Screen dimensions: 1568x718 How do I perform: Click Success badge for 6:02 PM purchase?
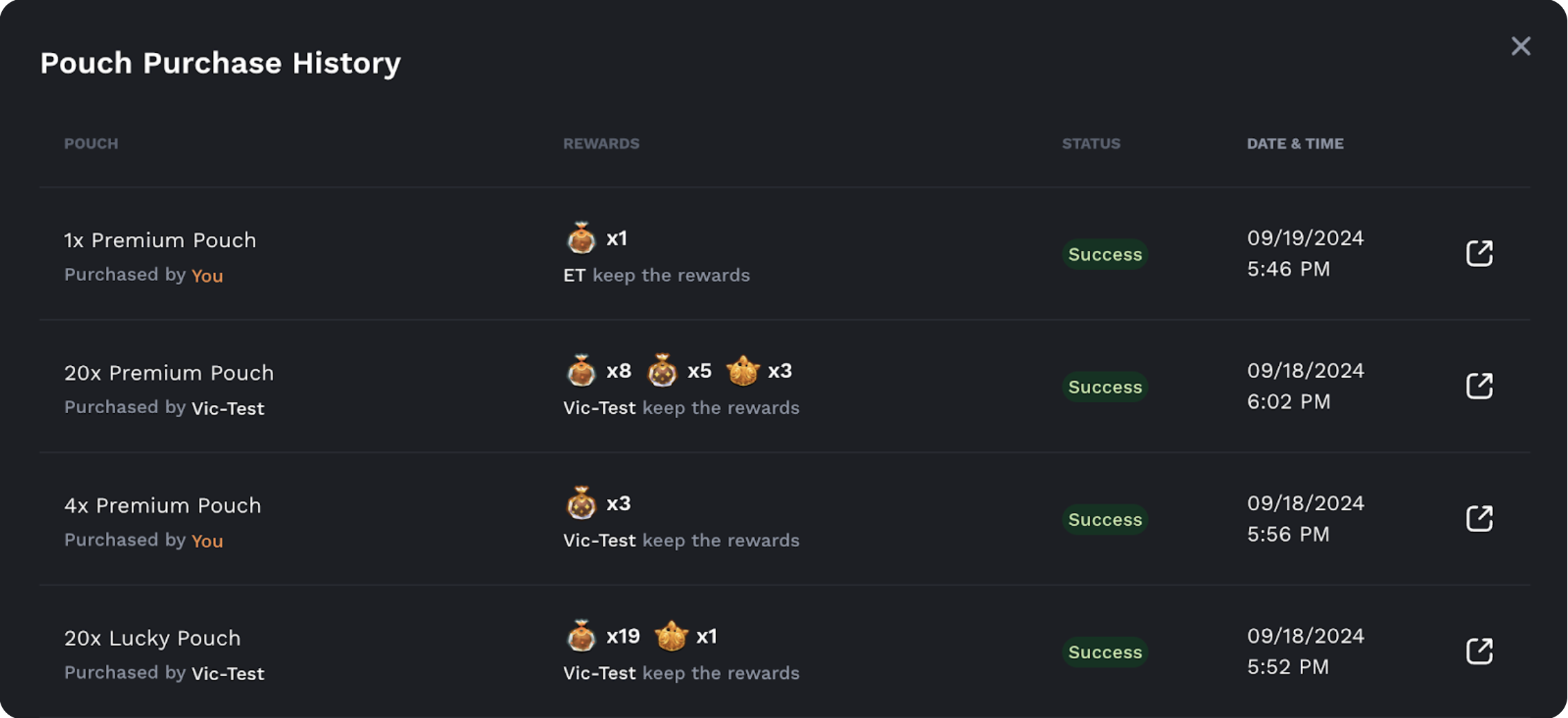[1105, 386]
